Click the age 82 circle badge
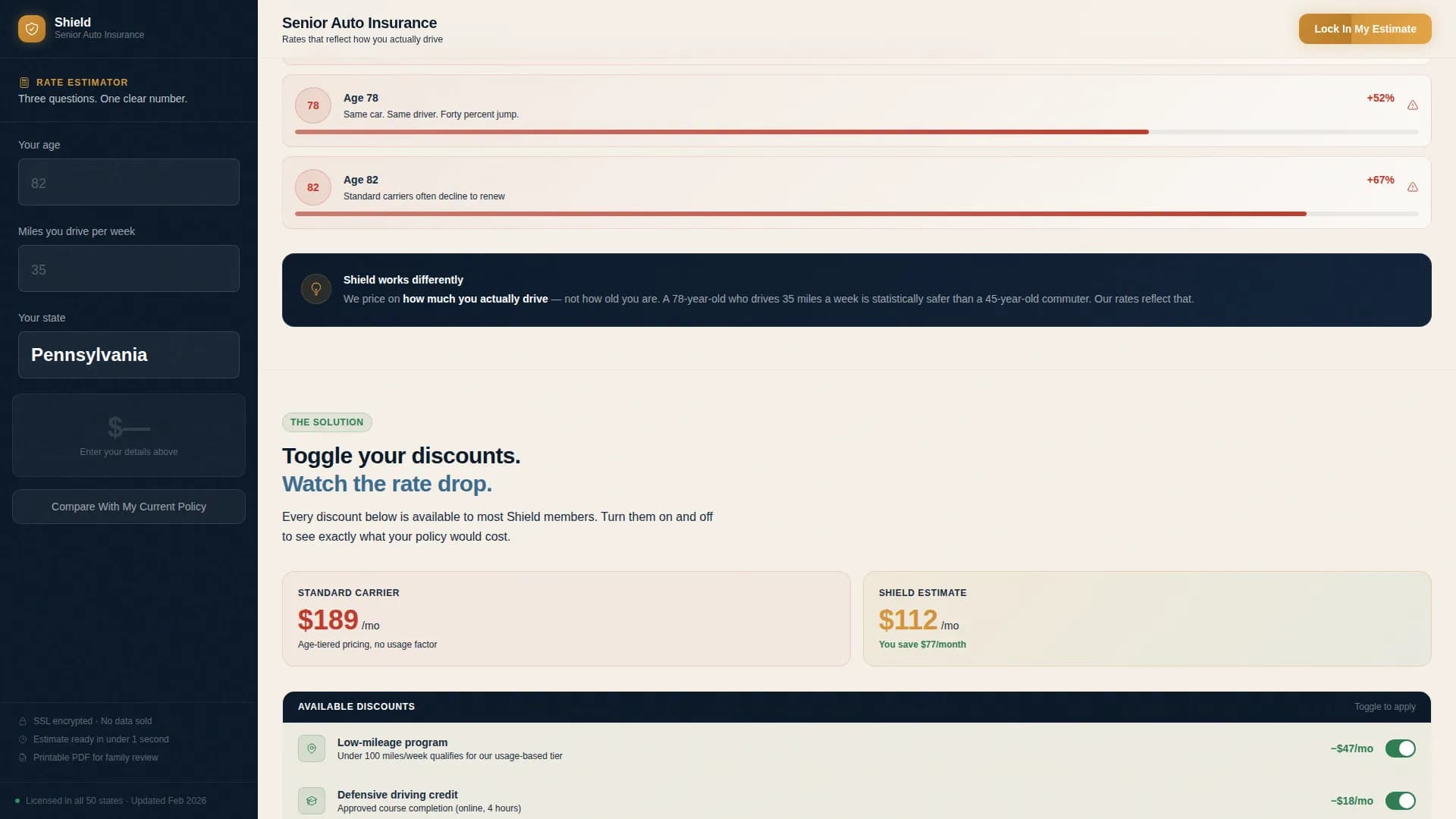Screen dimensions: 1456x819 pyautogui.click(x=313, y=187)
